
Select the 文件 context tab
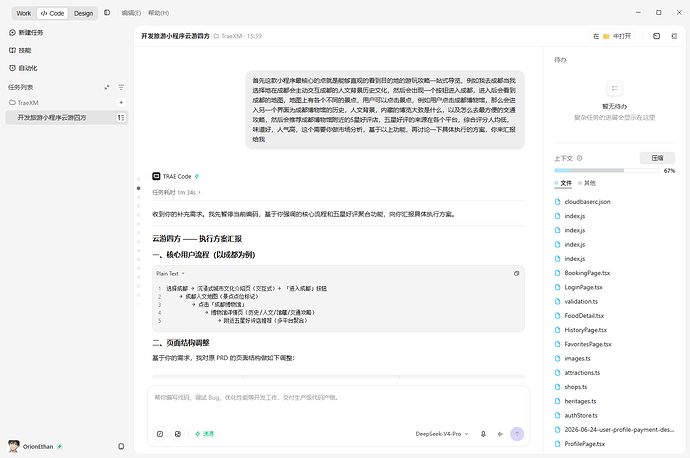pos(563,183)
